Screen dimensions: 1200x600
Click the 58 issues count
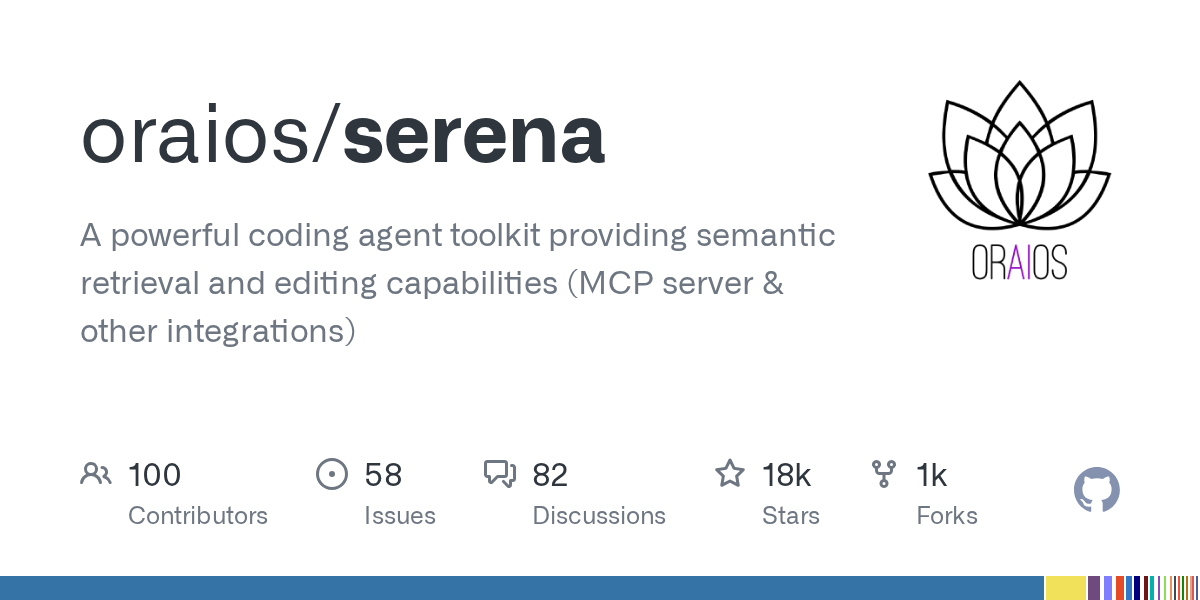click(x=383, y=474)
